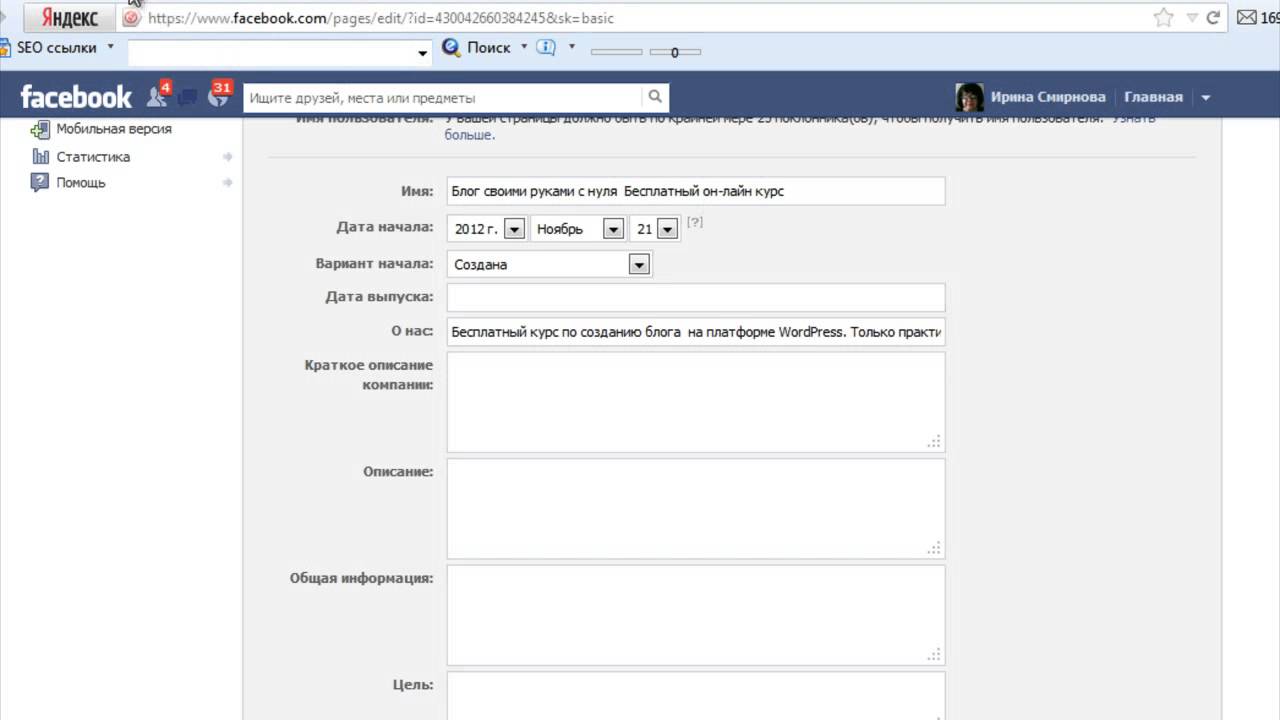Open Статистика in the sidebar
The height and width of the screenshot is (720, 1280).
point(93,157)
